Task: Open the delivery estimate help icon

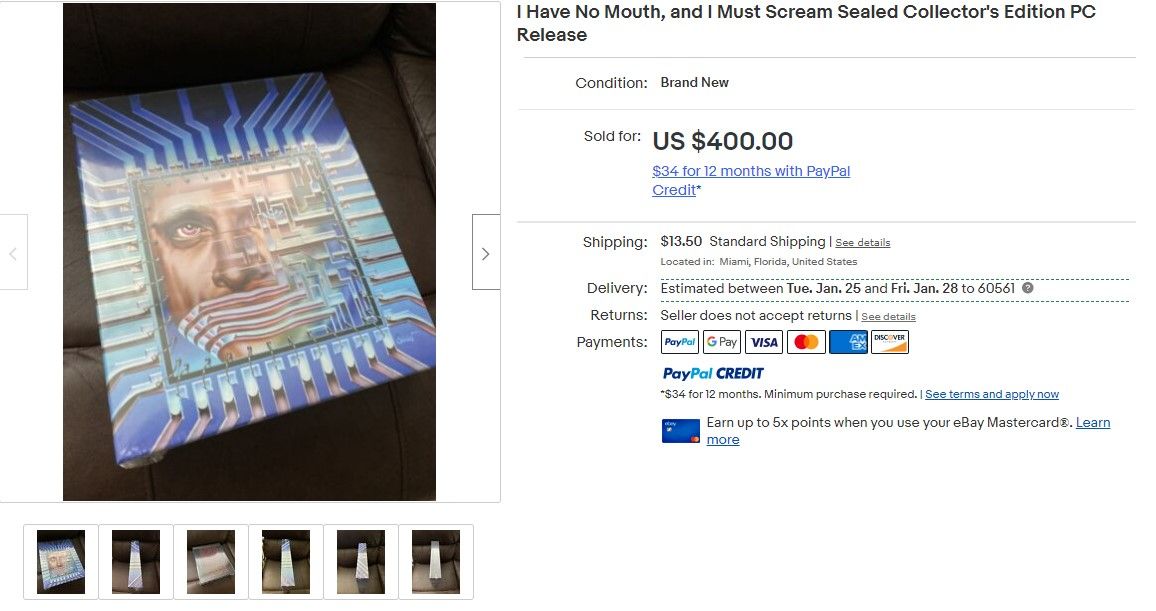Action: [1027, 288]
